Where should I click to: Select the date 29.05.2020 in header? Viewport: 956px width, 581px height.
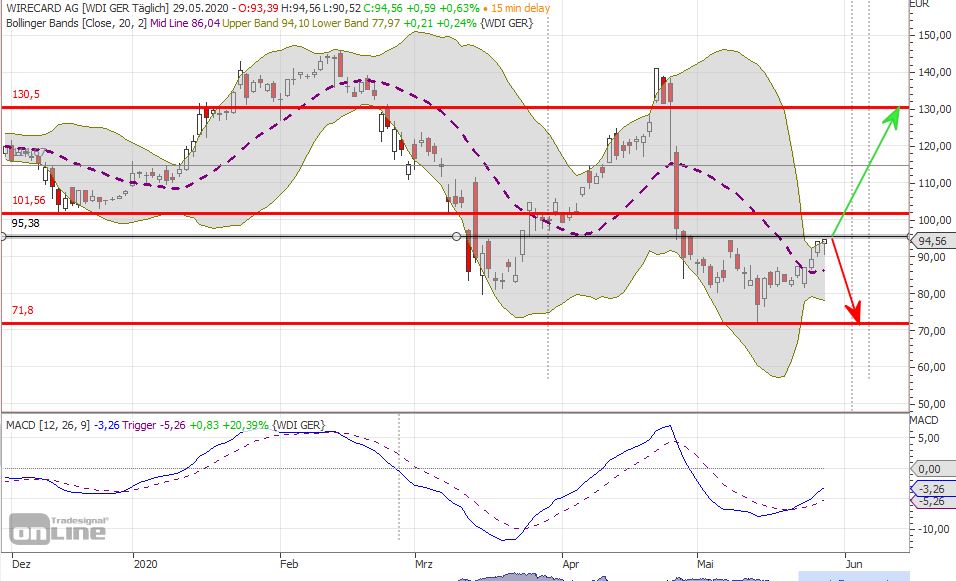click(201, 8)
